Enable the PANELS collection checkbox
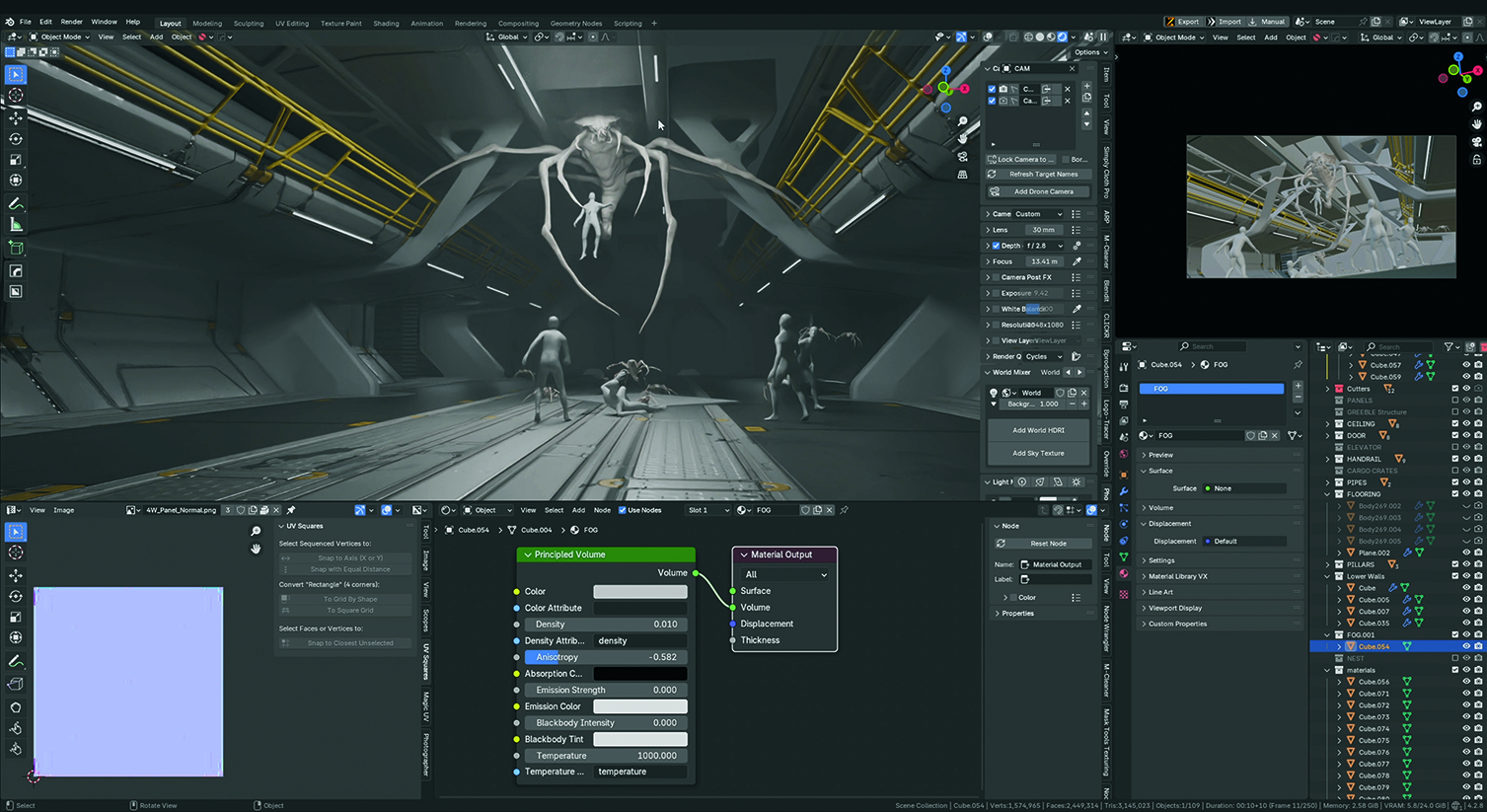This screenshot has height=812, width=1487. [x=1454, y=401]
